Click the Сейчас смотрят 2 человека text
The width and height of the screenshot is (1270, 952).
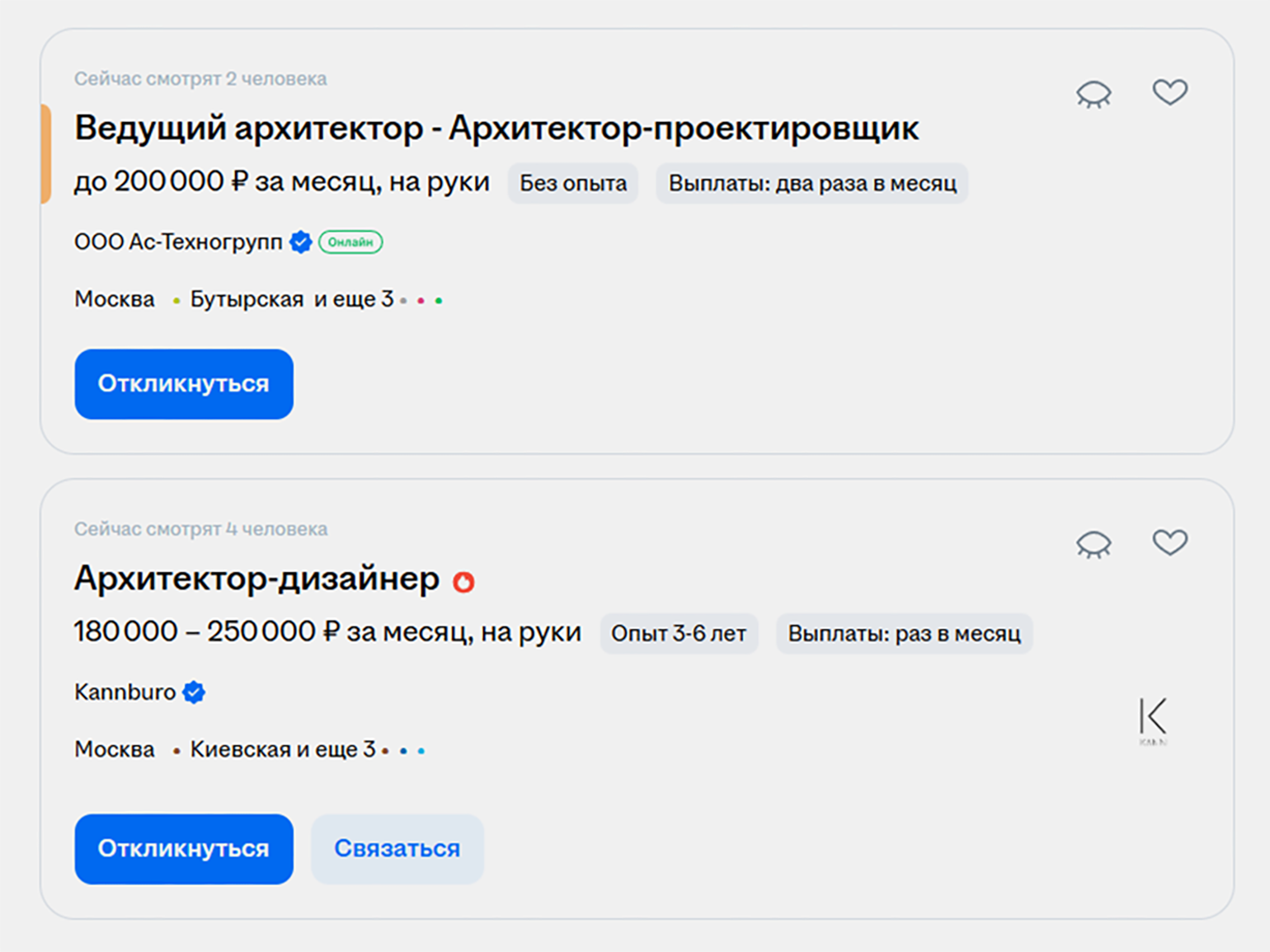click(200, 79)
